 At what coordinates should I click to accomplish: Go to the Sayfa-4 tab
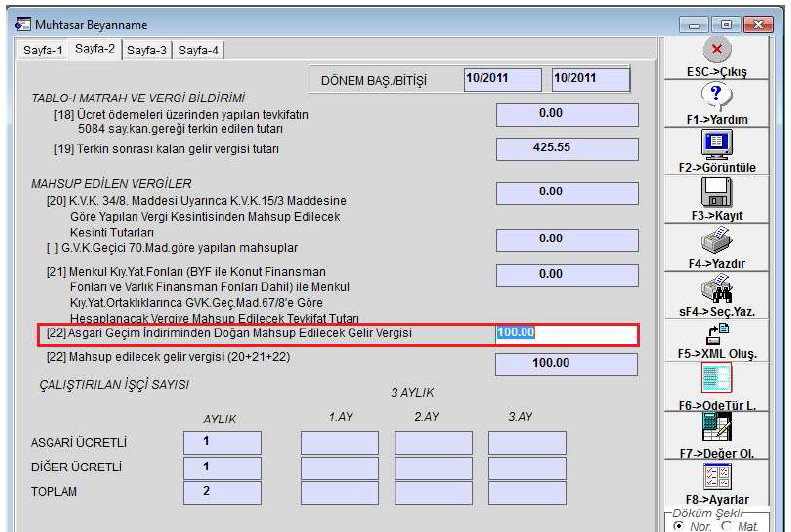pos(199,50)
